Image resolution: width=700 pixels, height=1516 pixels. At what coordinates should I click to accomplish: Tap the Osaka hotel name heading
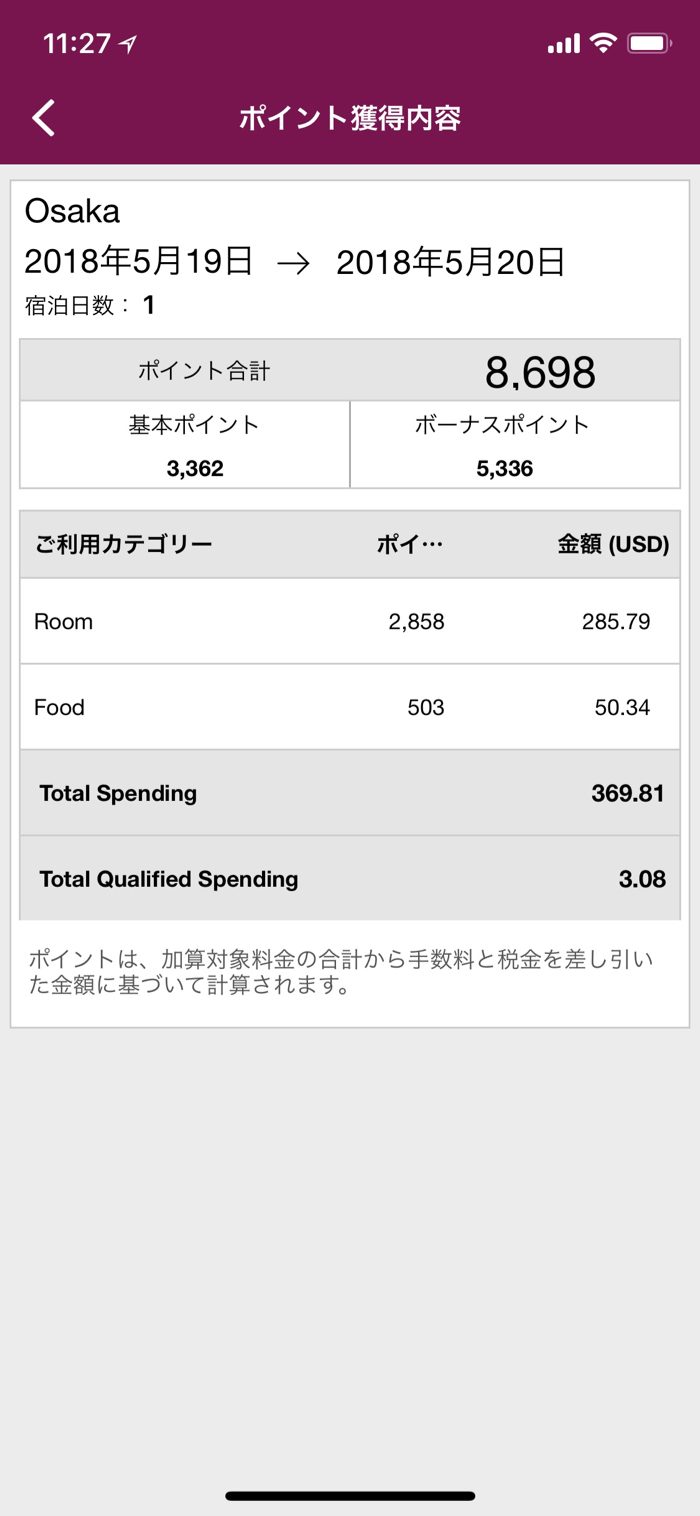point(72,211)
